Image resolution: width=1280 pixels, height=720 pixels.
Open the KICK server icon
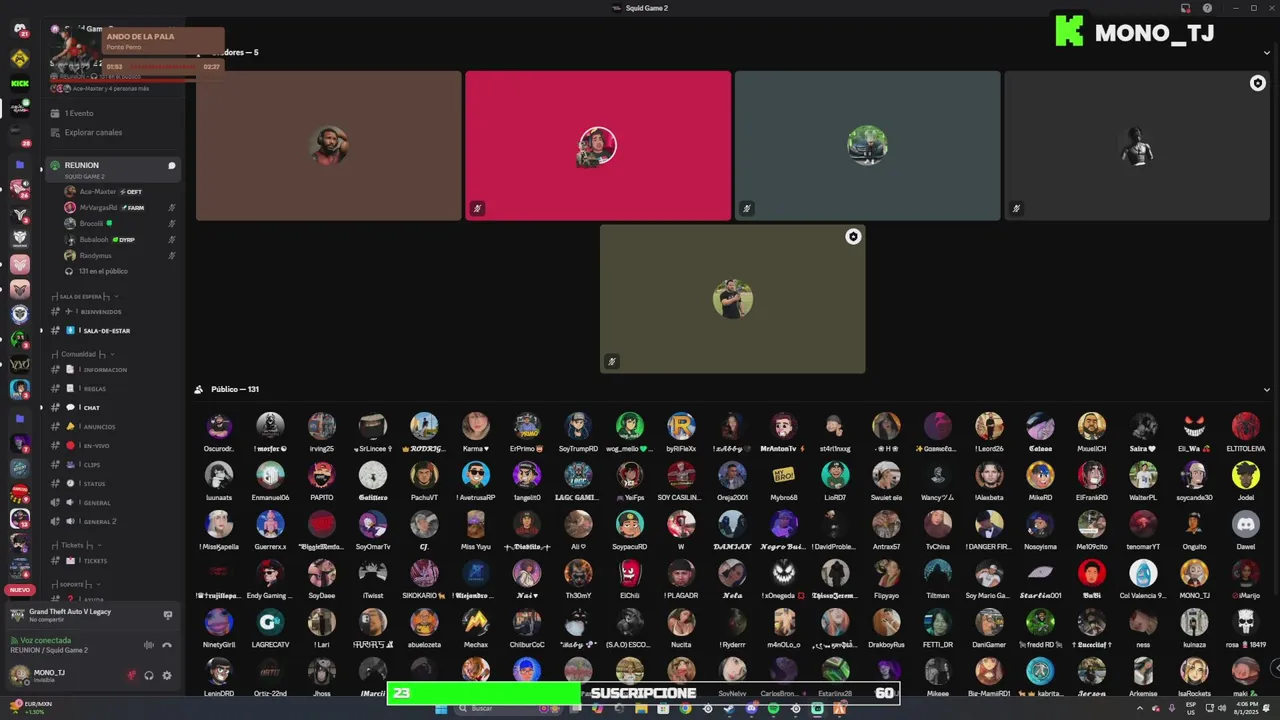[x=20, y=83]
